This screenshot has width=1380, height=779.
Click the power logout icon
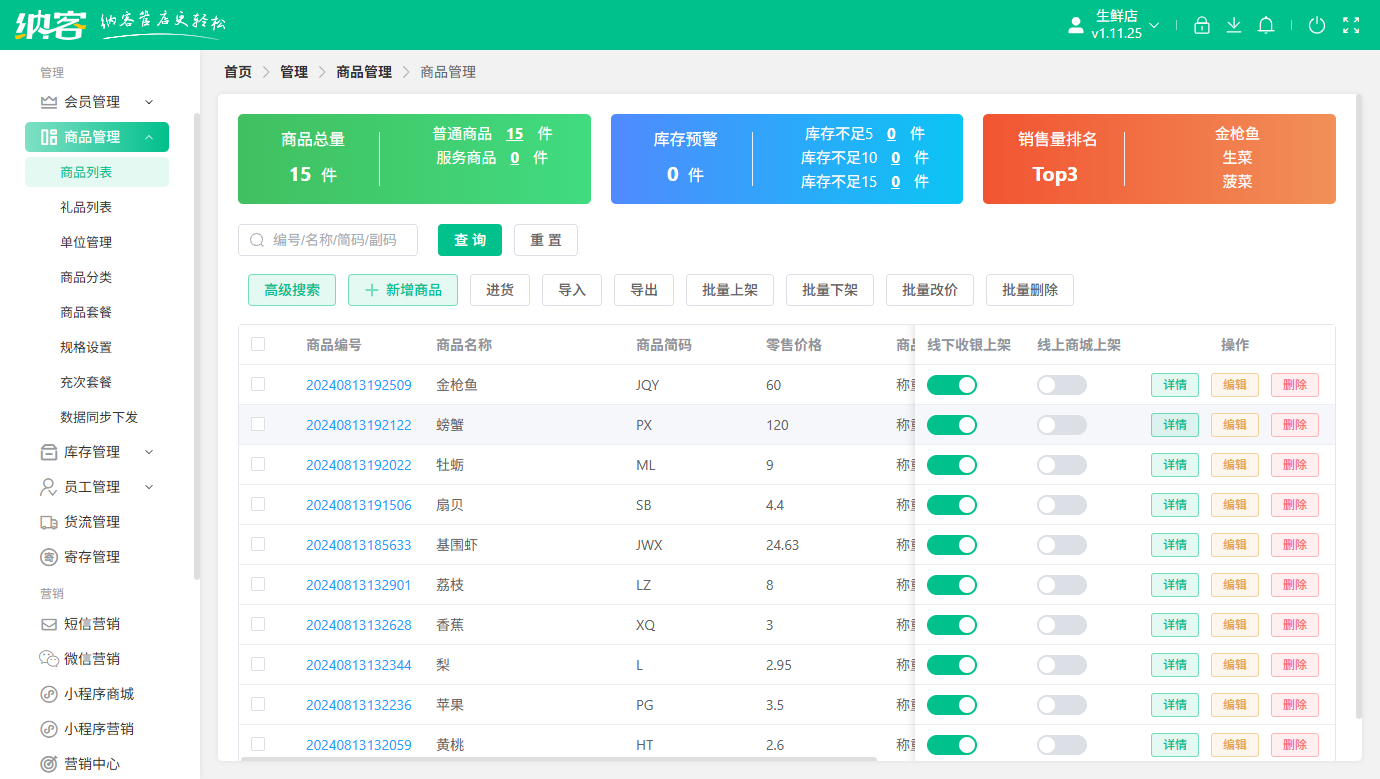[x=1317, y=26]
